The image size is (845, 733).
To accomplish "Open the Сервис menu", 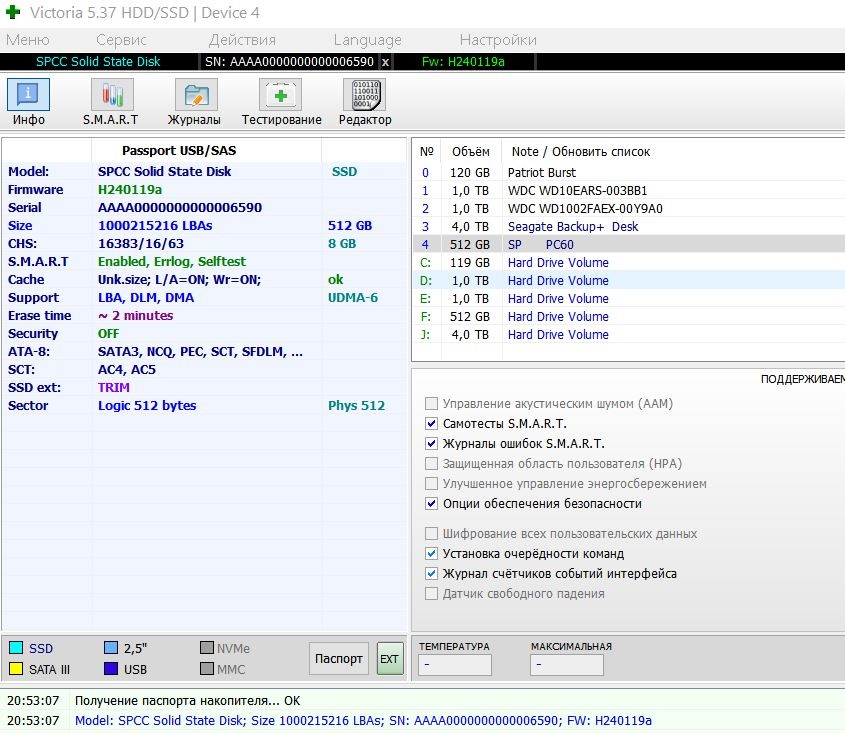I will [x=121, y=40].
